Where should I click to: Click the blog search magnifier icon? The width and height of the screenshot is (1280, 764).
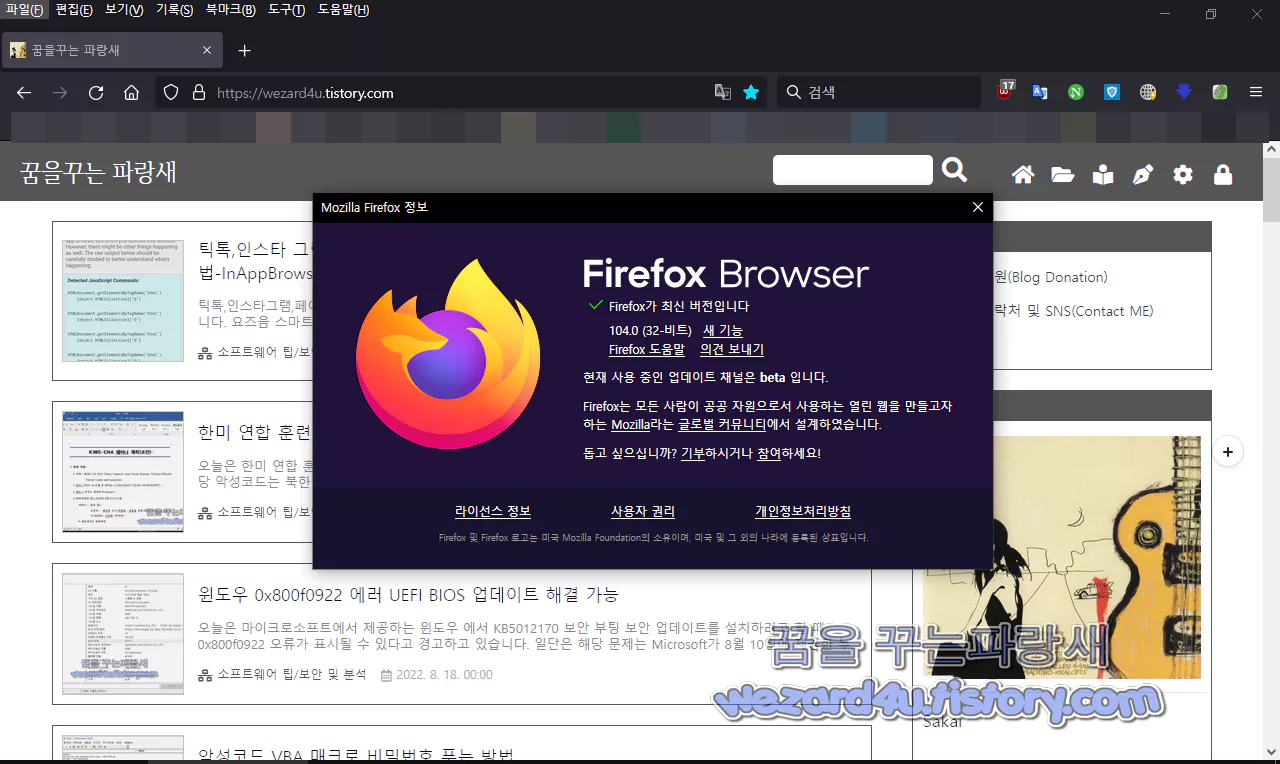[x=954, y=170]
